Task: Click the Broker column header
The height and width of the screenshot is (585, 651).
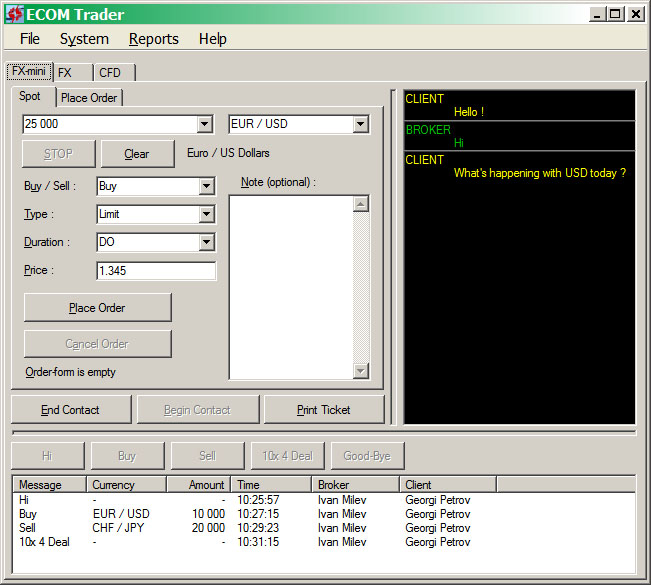Action: pos(355,485)
